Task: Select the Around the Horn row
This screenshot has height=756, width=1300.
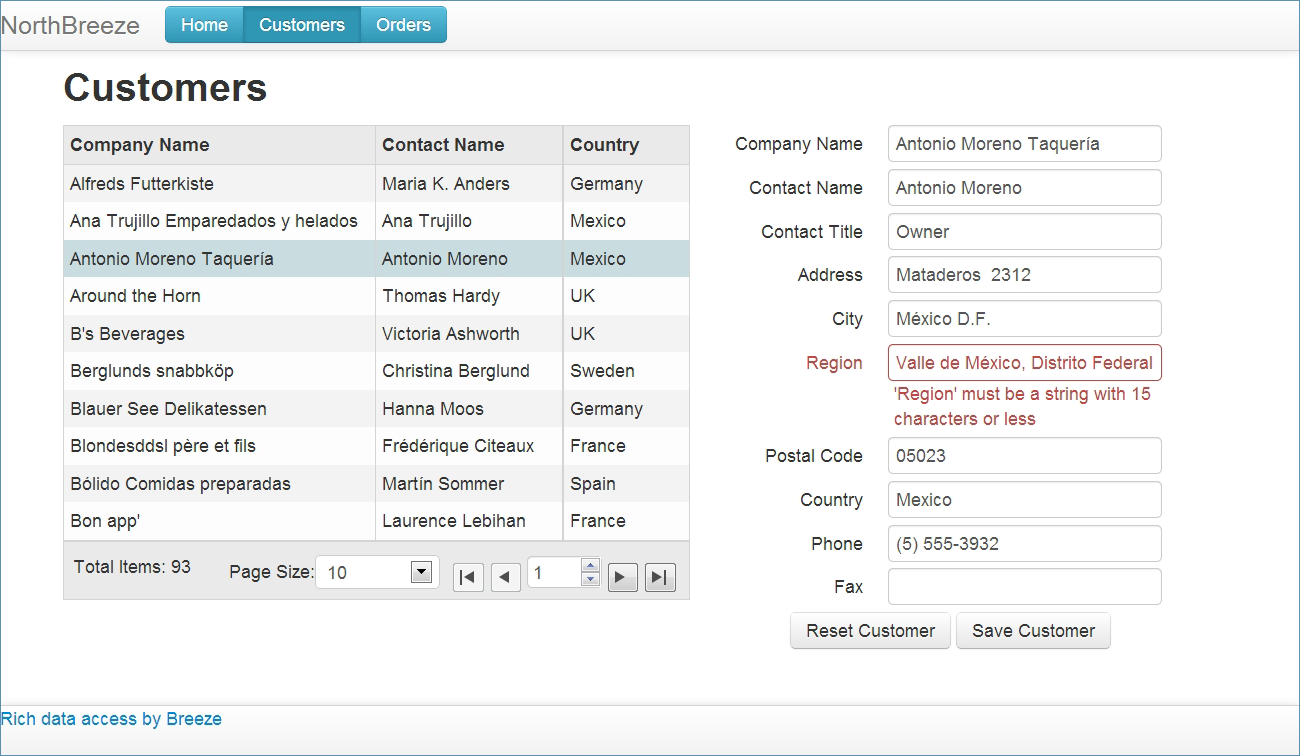Action: [x=376, y=296]
